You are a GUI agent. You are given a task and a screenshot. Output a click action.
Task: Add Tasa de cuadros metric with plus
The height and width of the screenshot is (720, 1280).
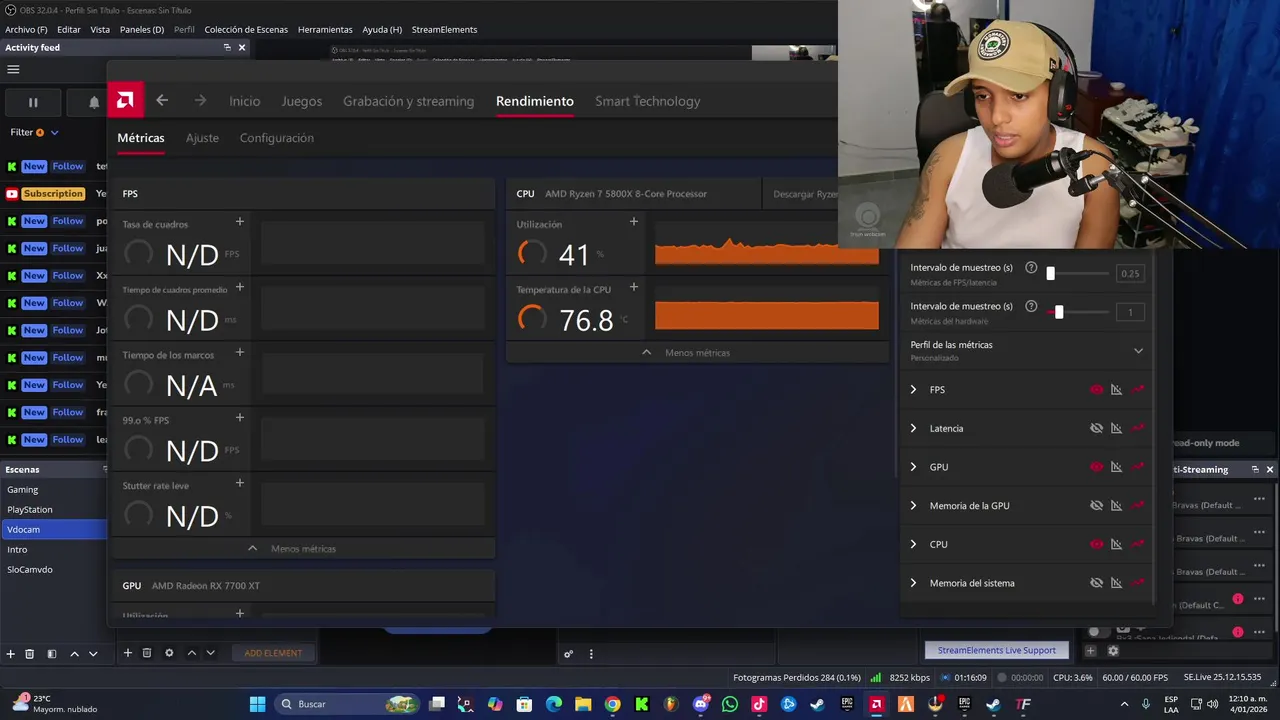click(239, 222)
